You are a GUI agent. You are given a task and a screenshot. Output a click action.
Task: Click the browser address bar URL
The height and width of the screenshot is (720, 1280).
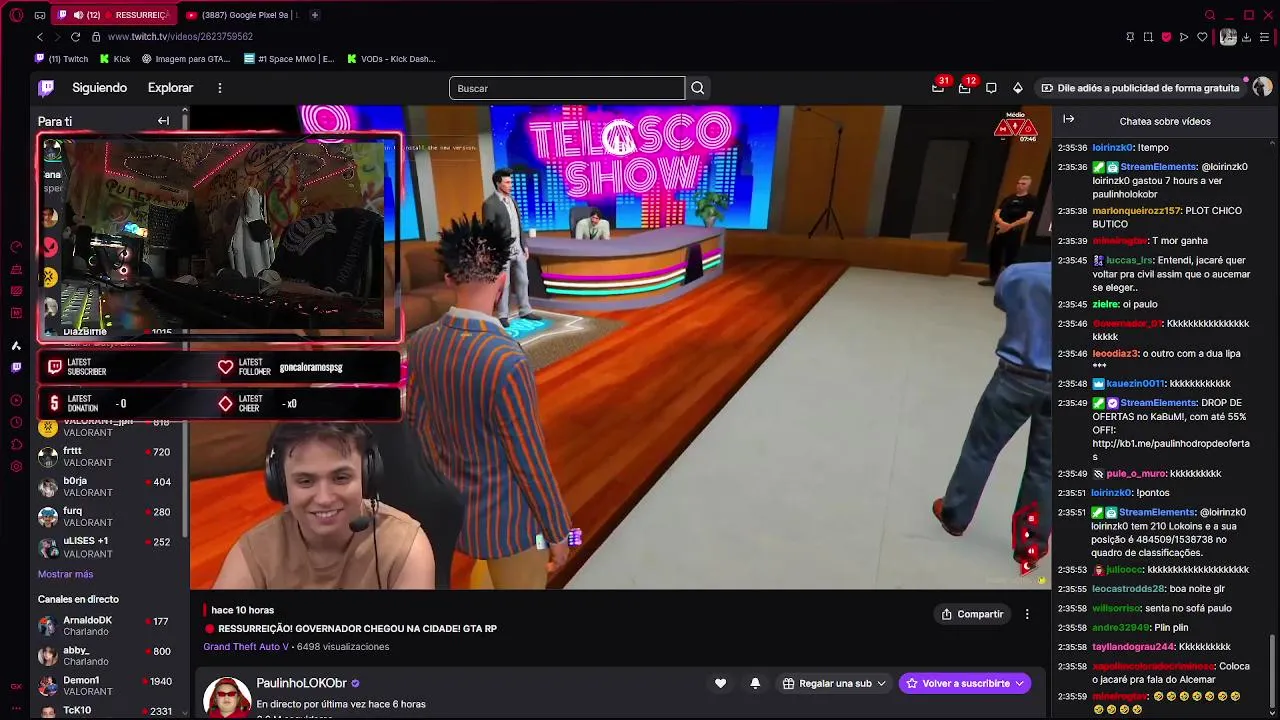(180, 37)
